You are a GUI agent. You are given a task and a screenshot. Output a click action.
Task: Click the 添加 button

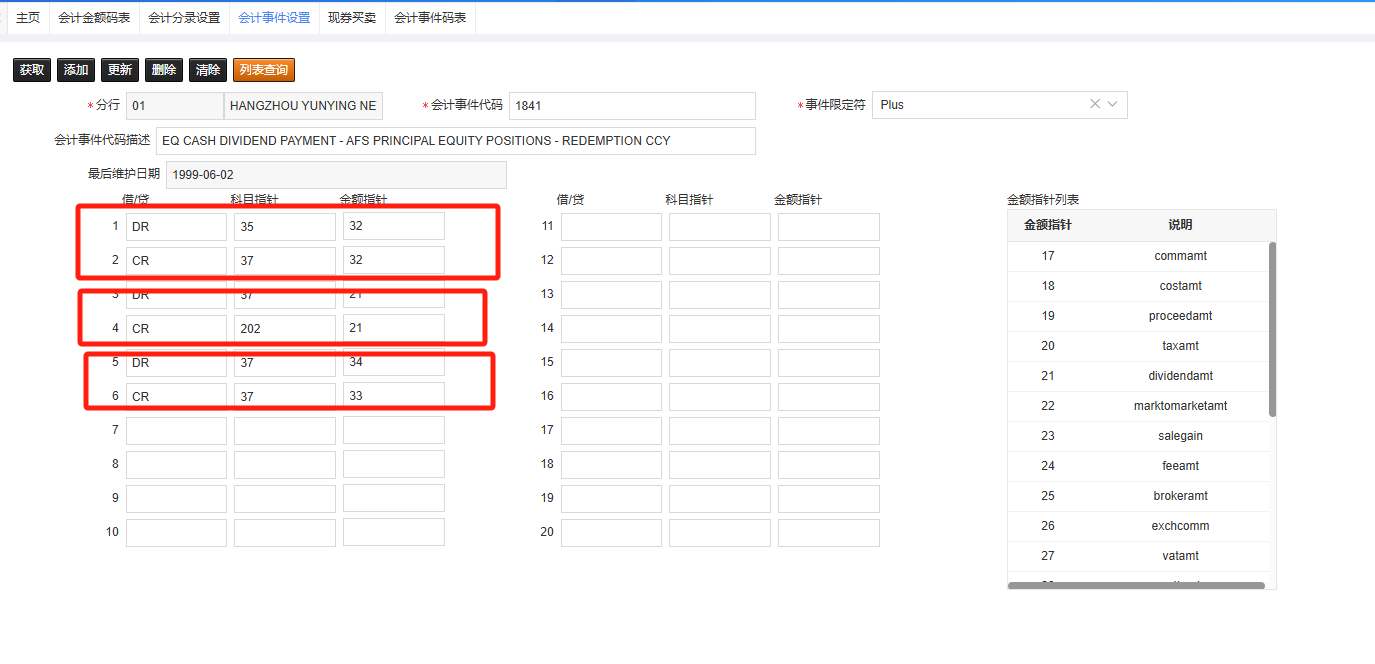point(76,70)
